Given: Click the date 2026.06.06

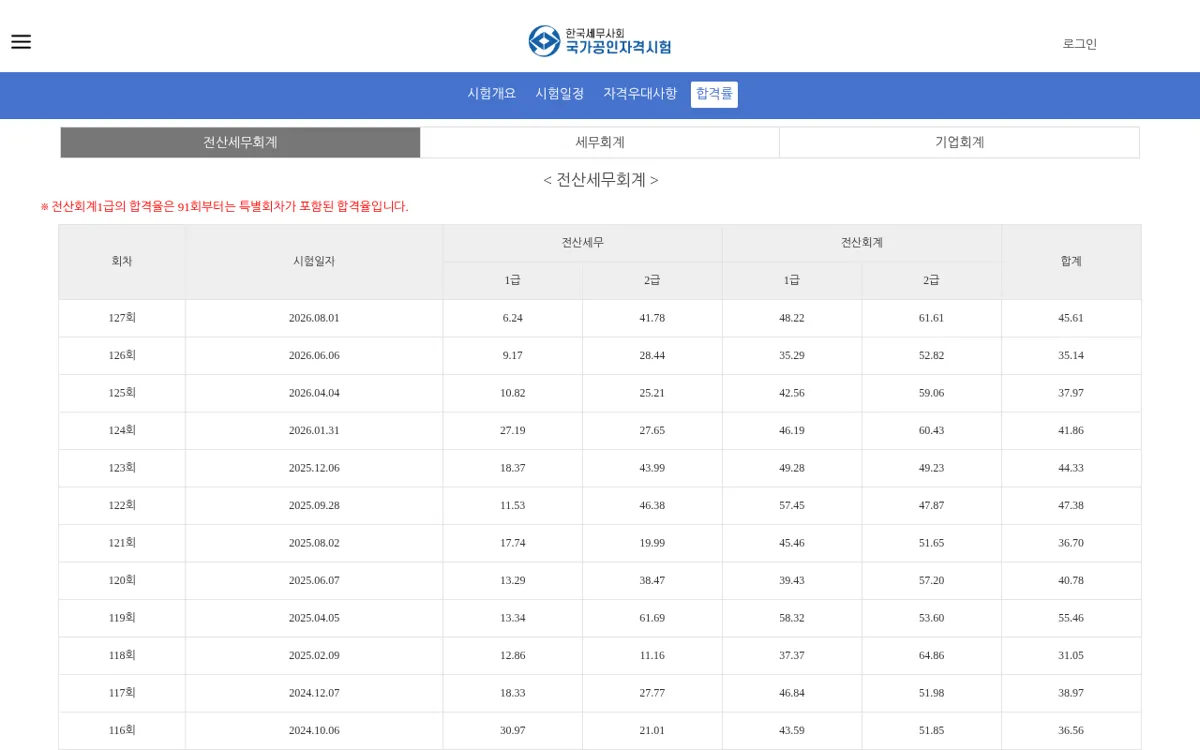Looking at the screenshot, I should (x=314, y=355).
